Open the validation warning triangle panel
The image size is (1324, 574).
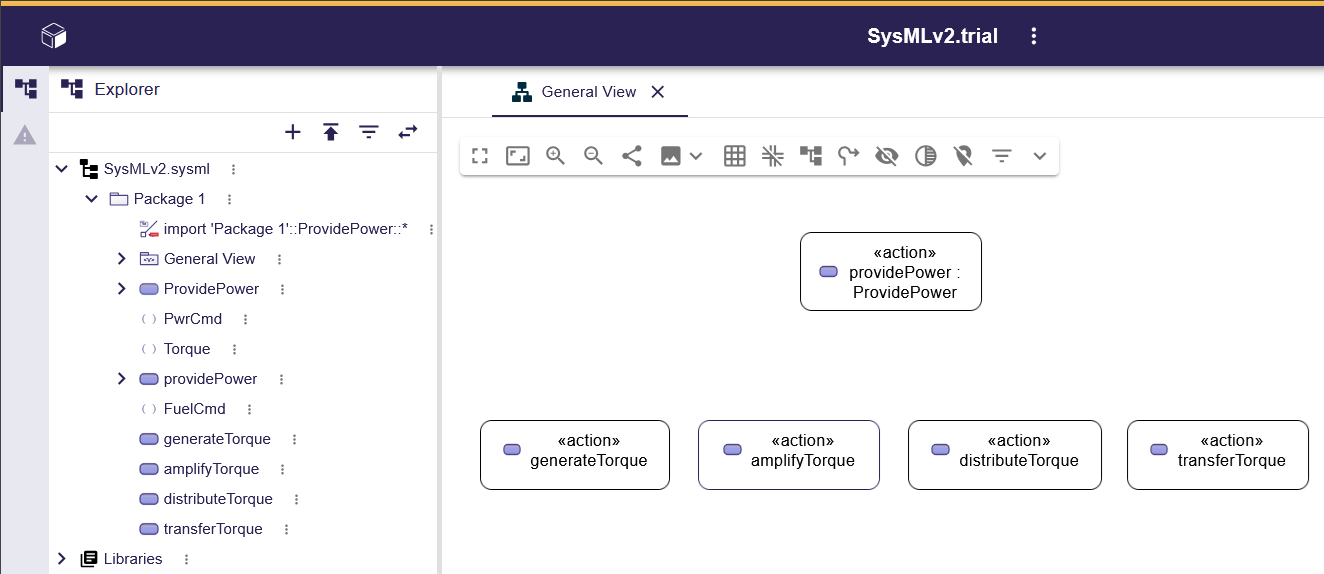(x=25, y=135)
